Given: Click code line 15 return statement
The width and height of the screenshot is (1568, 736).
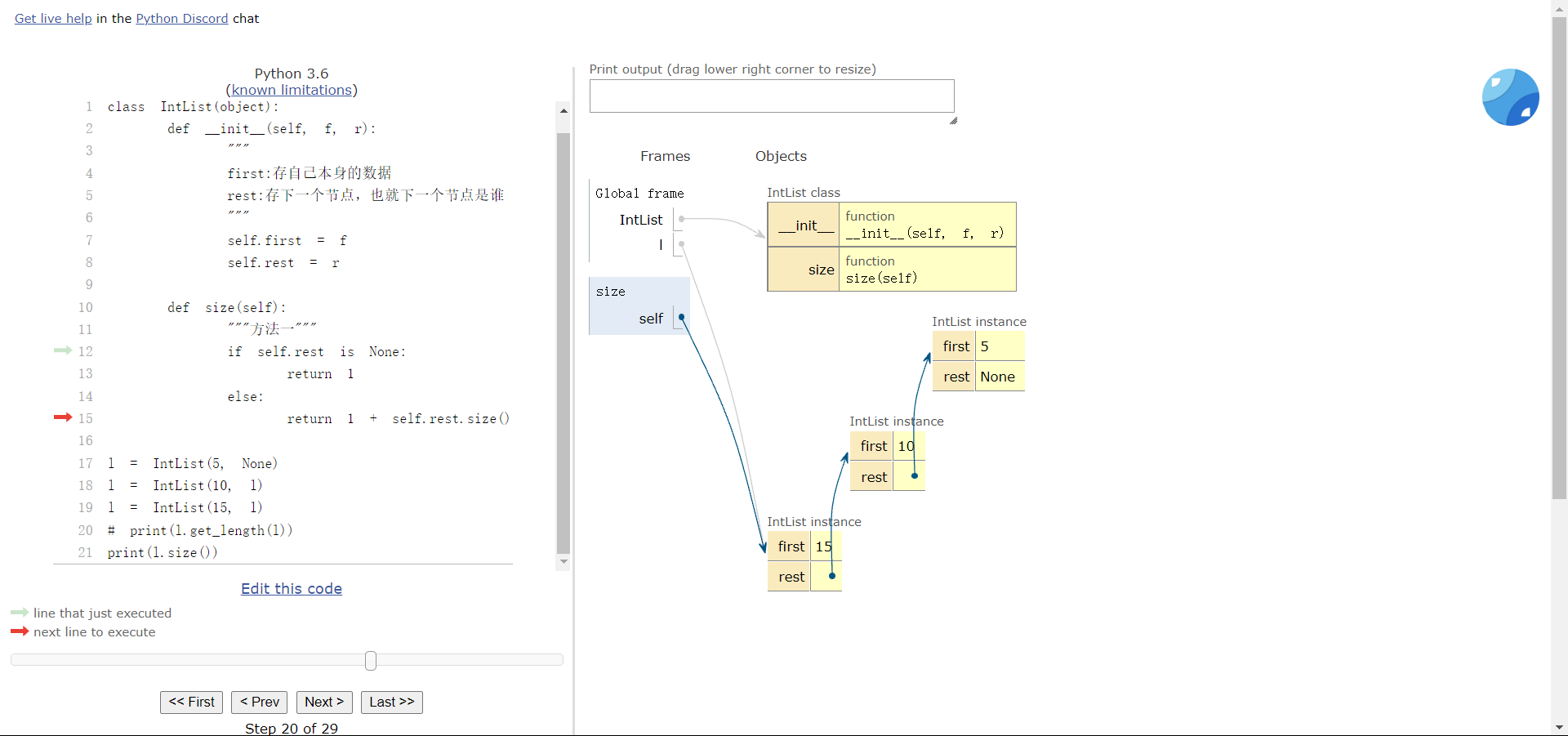Looking at the screenshot, I should (399, 418).
